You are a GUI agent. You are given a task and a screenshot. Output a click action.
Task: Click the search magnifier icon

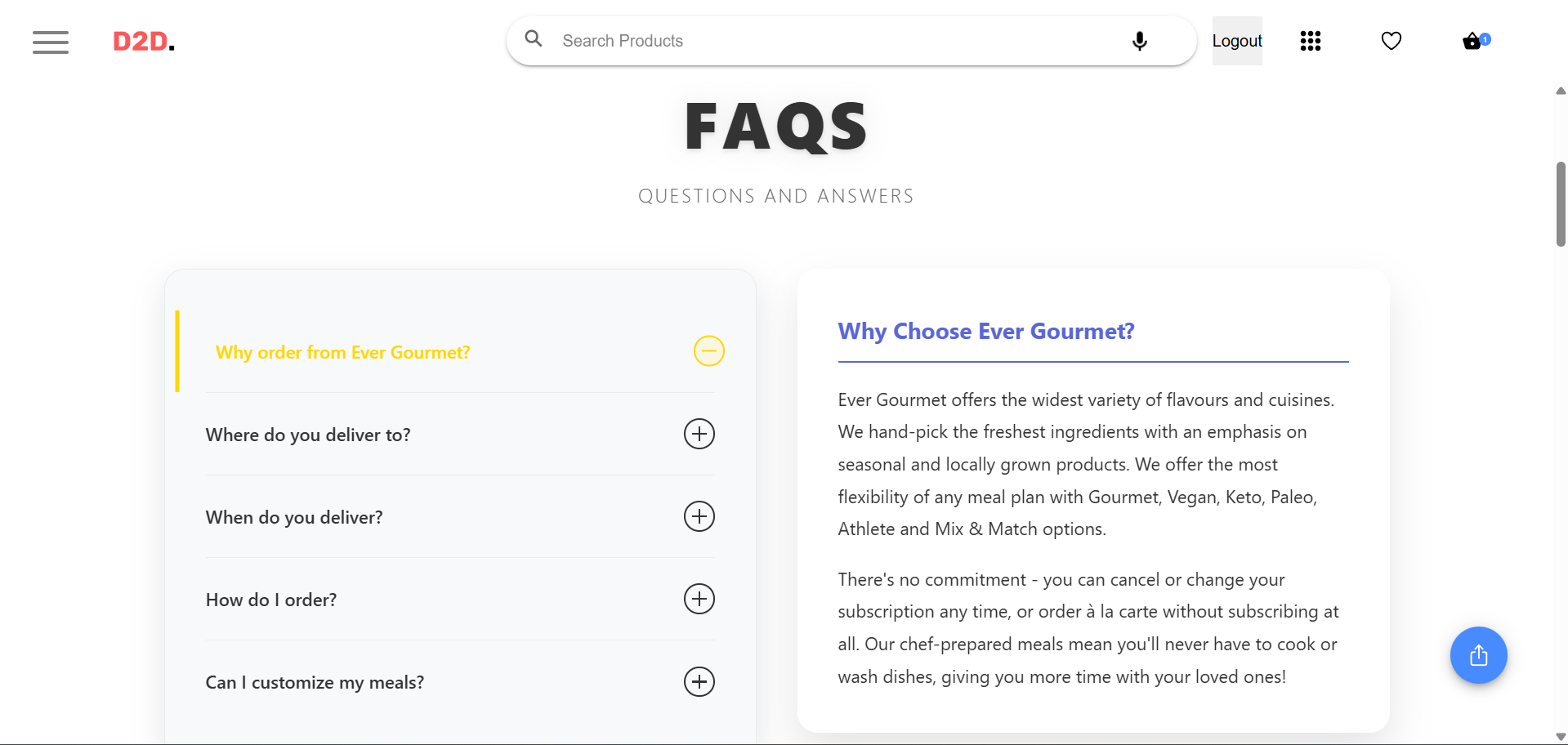tap(534, 38)
